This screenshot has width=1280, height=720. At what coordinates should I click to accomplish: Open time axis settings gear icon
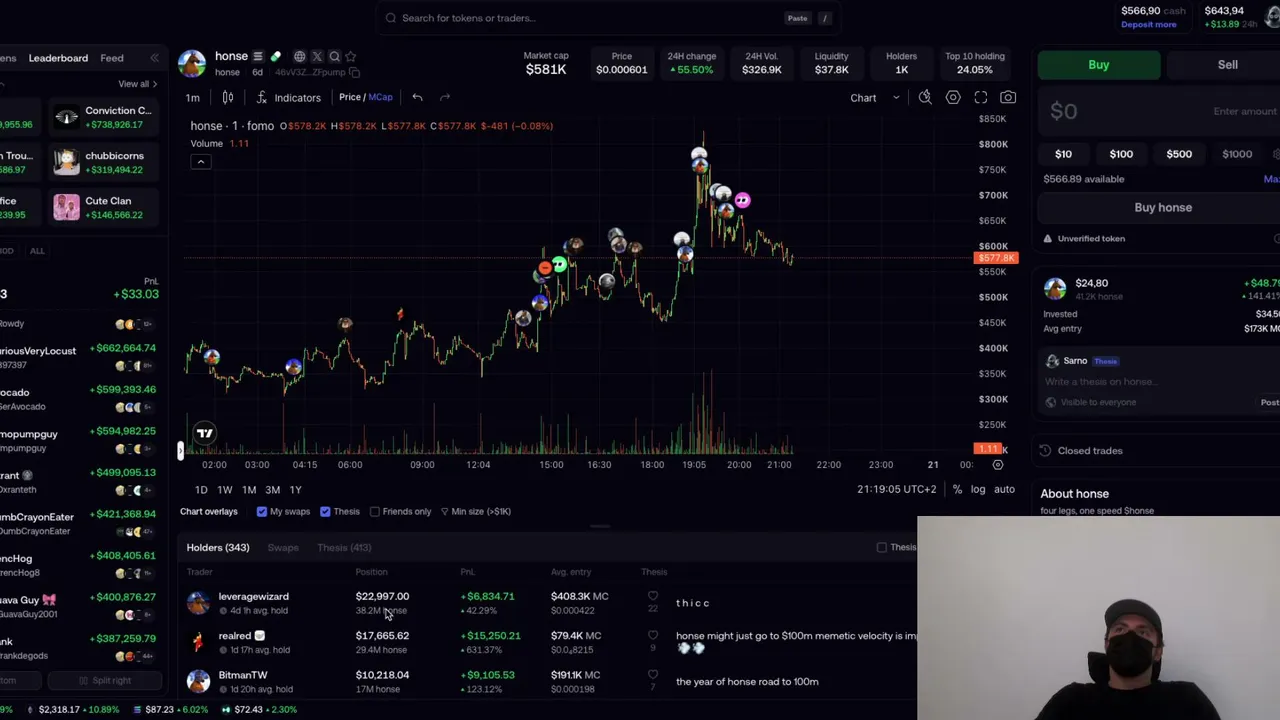point(997,464)
